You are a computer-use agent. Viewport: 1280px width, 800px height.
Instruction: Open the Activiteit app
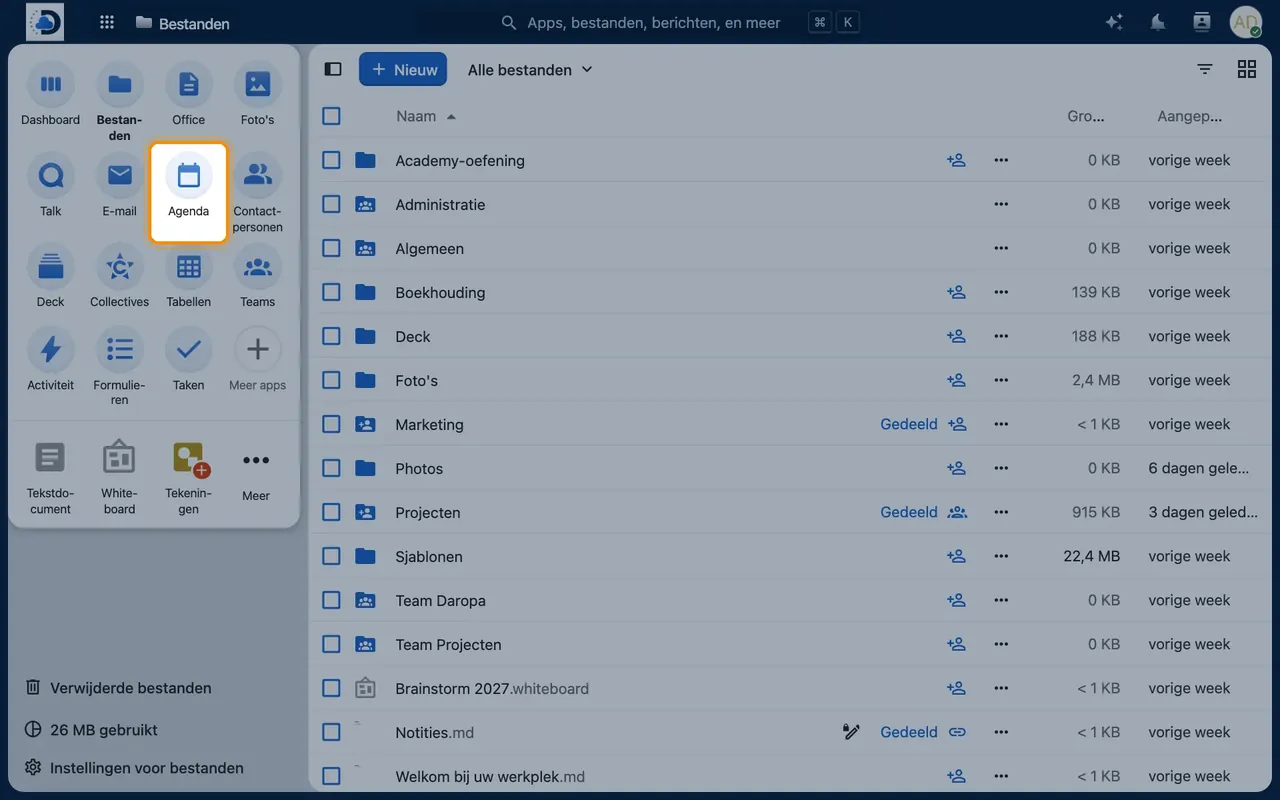[50, 360]
